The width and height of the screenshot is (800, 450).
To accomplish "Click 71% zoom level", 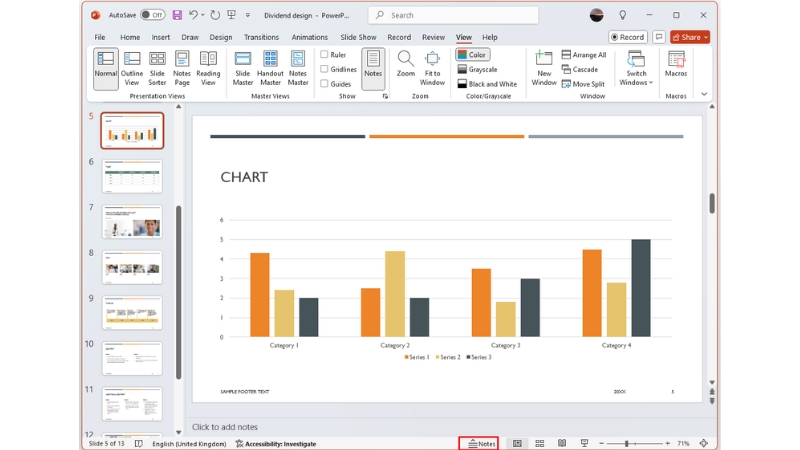I will pyautogui.click(x=683, y=443).
